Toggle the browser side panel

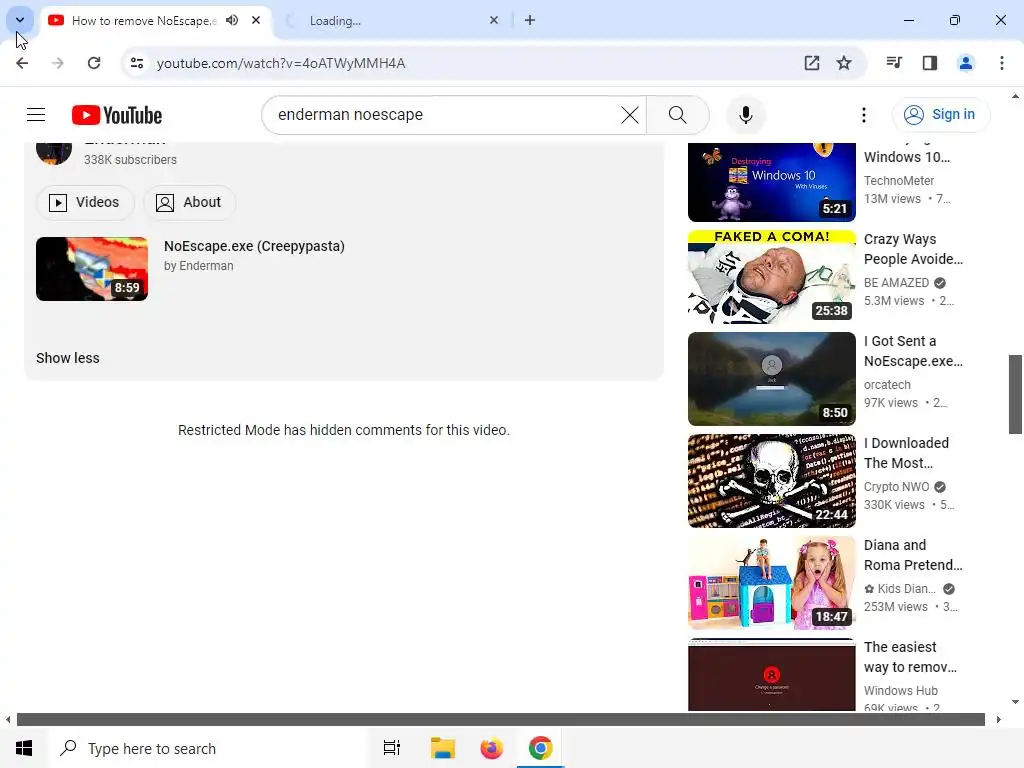tap(929, 63)
